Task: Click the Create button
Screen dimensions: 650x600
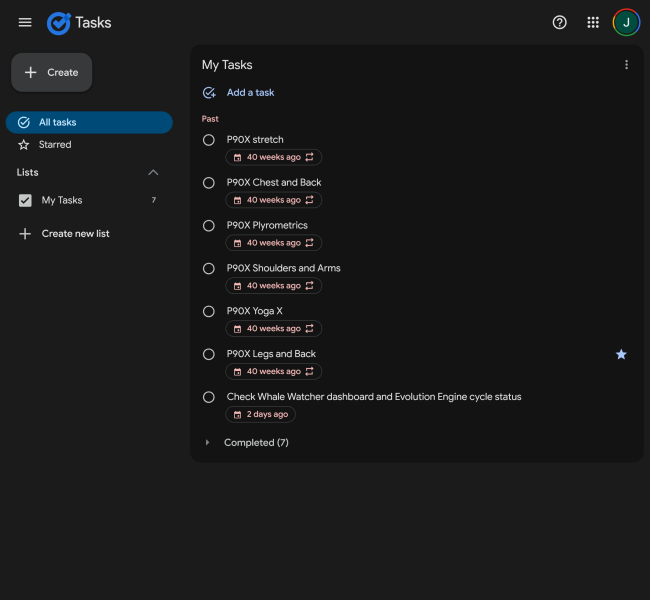Action: click(x=52, y=72)
